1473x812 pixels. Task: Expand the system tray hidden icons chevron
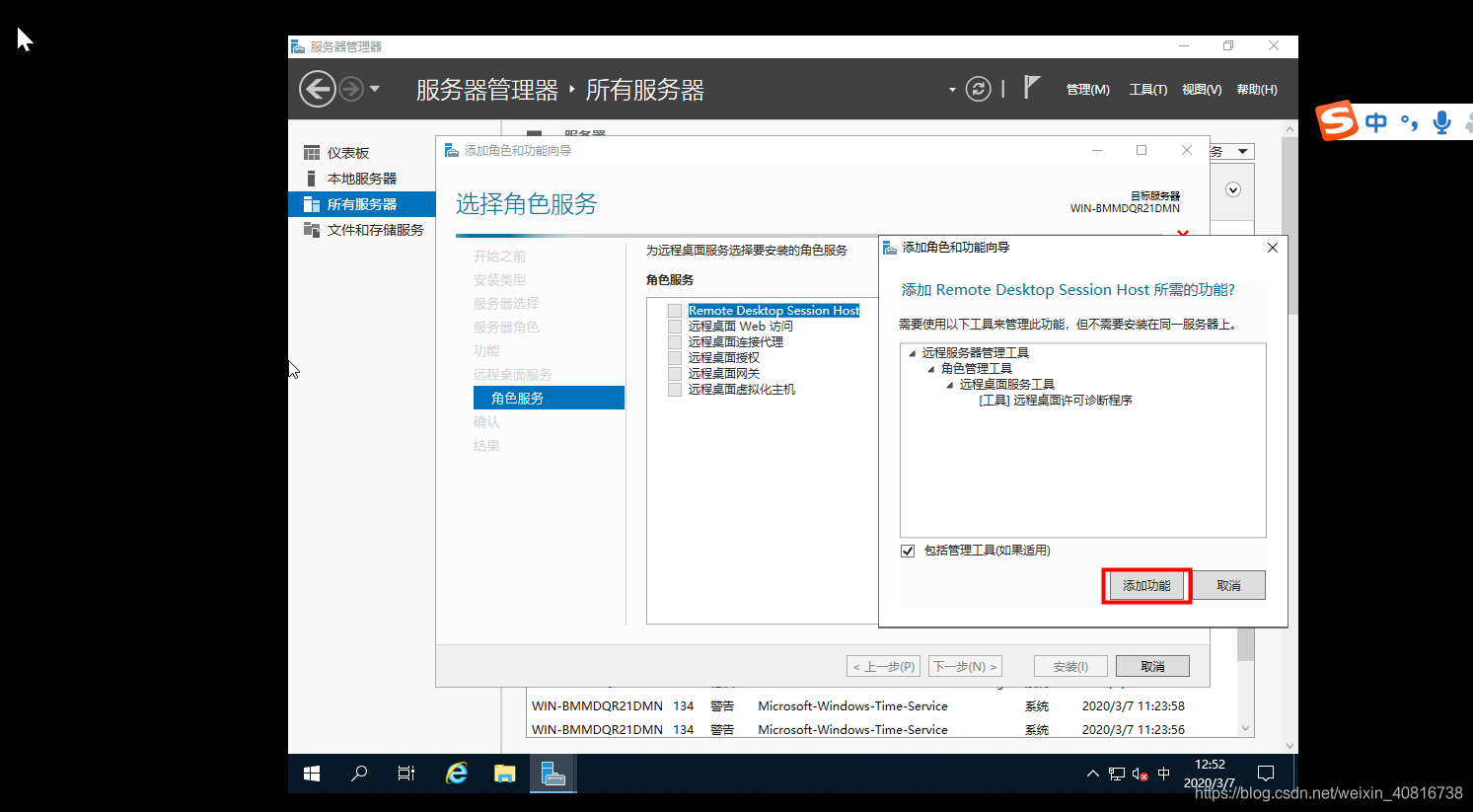pyautogui.click(x=1092, y=774)
